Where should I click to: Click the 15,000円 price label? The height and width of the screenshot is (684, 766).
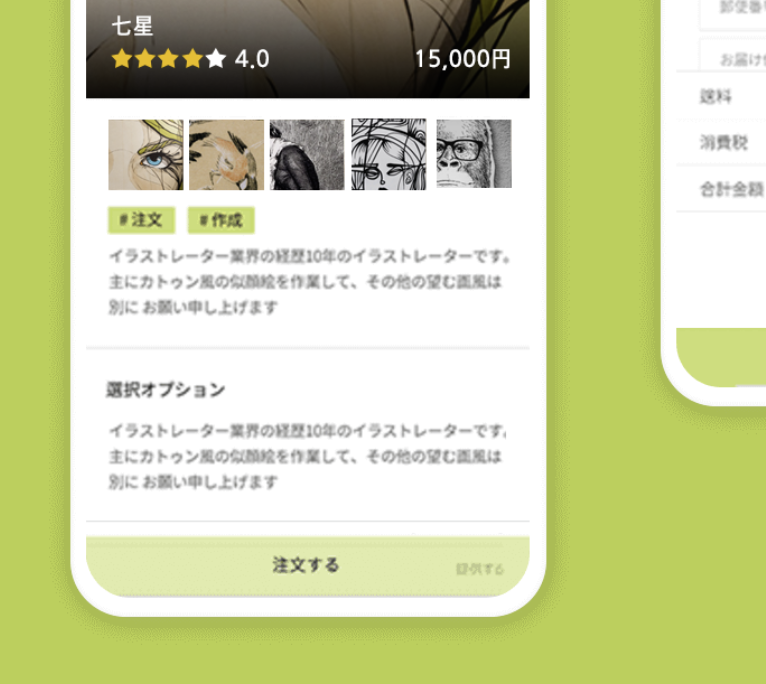pos(463,59)
